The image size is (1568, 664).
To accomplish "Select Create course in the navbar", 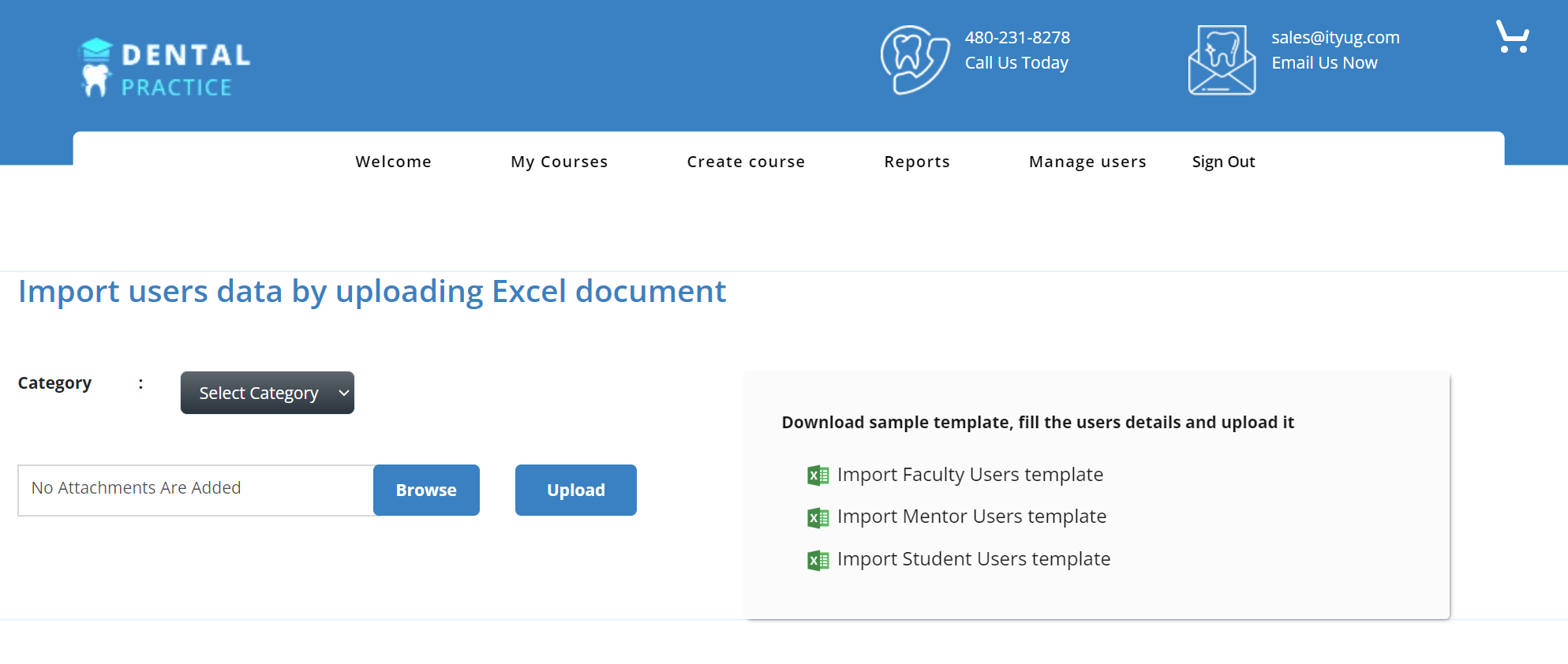I will pos(745,162).
